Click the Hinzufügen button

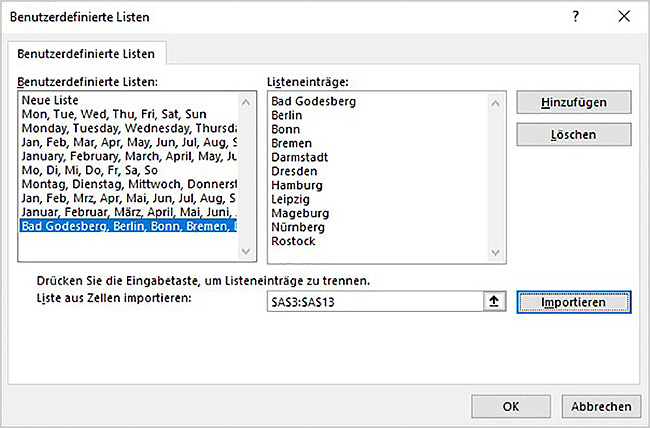[x=574, y=102]
